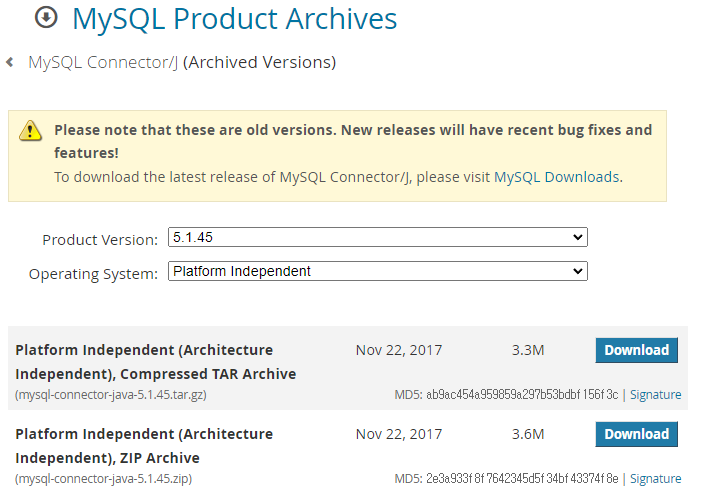Download the ZIP Archive
Viewport: 702px width, 504px height.
(636, 434)
